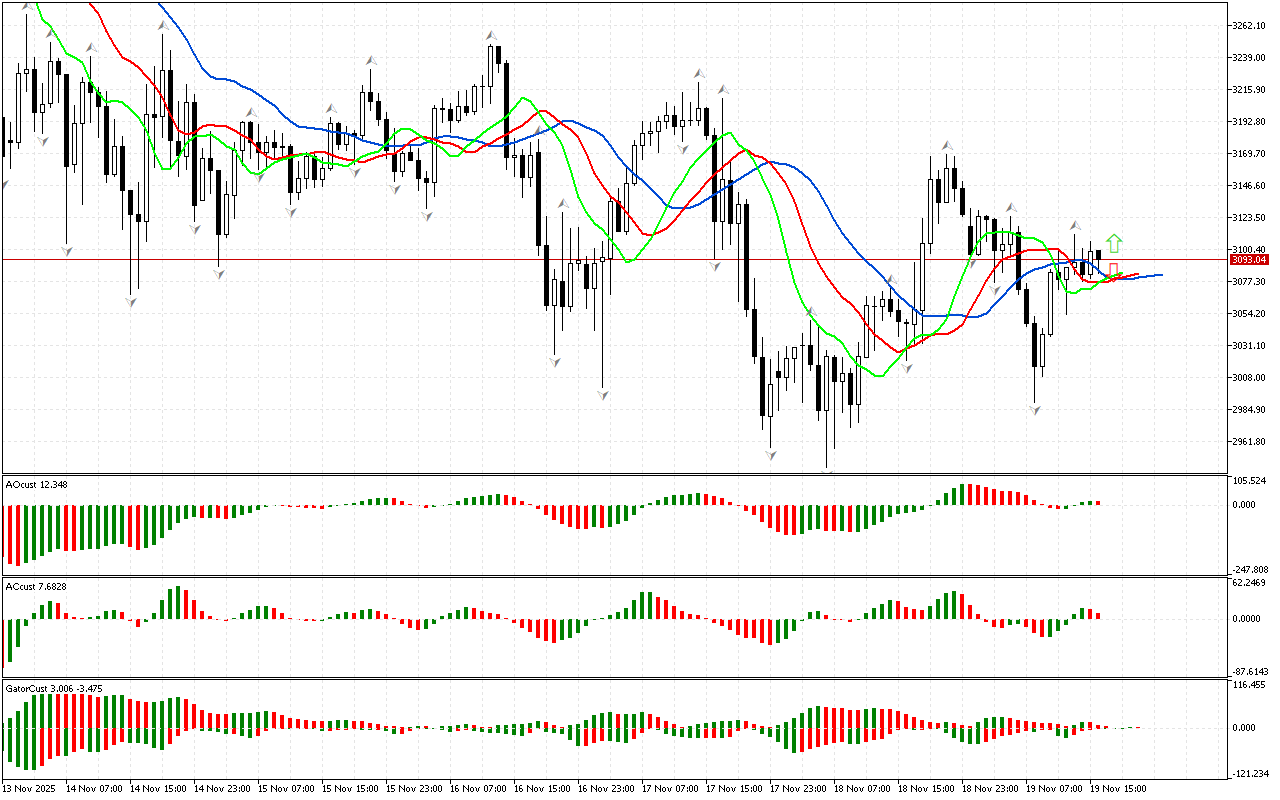The image size is (1280, 800).
Task: Select the up fractal above the 18 Nov 15:00 high
Action: (946, 146)
